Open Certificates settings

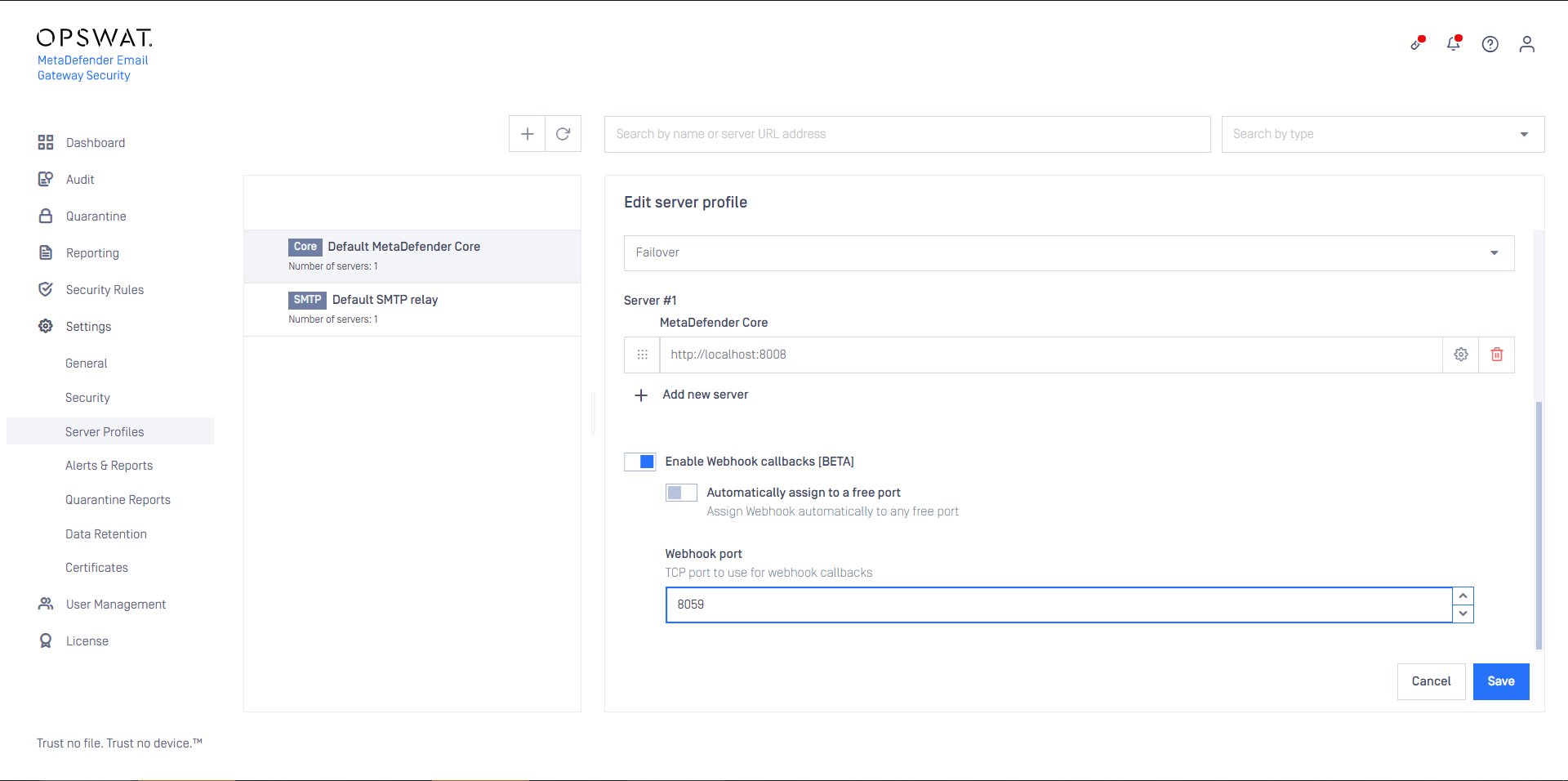96,567
